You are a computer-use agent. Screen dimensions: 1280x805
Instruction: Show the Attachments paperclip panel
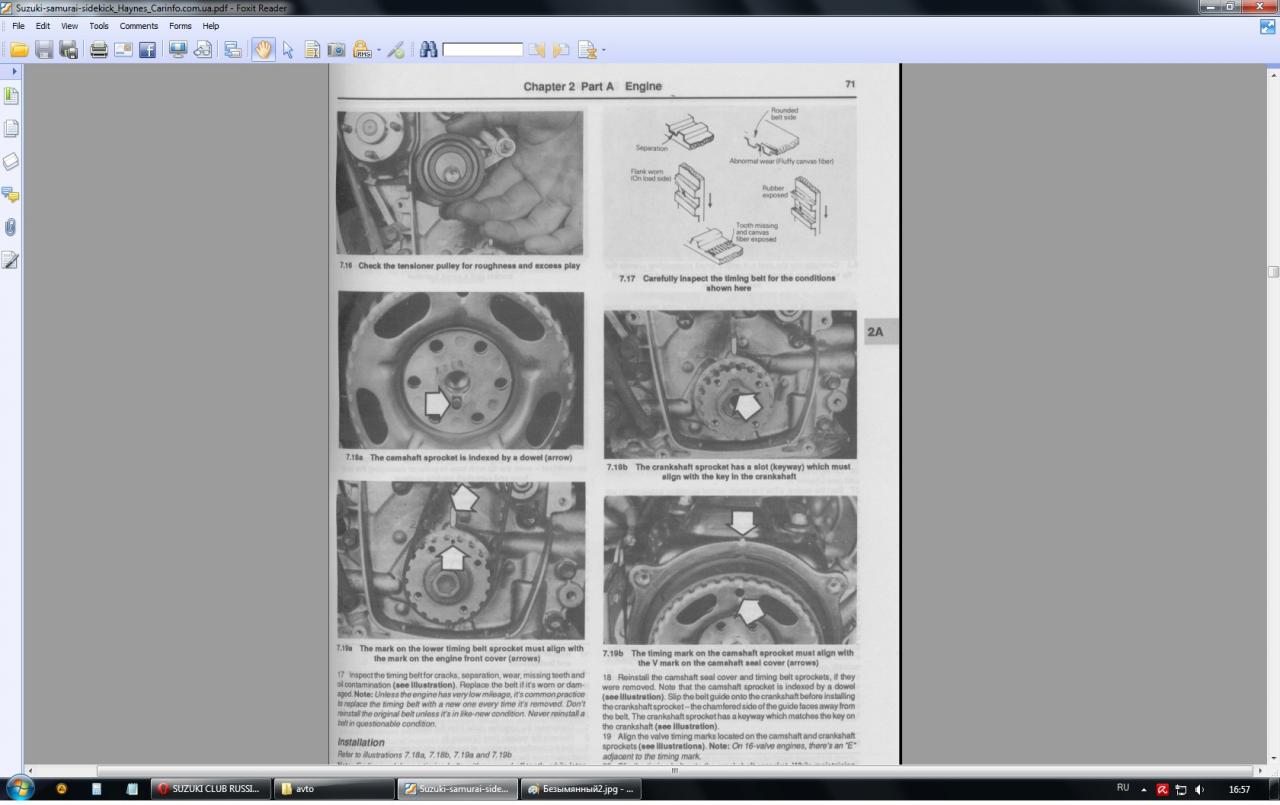point(11,227)
